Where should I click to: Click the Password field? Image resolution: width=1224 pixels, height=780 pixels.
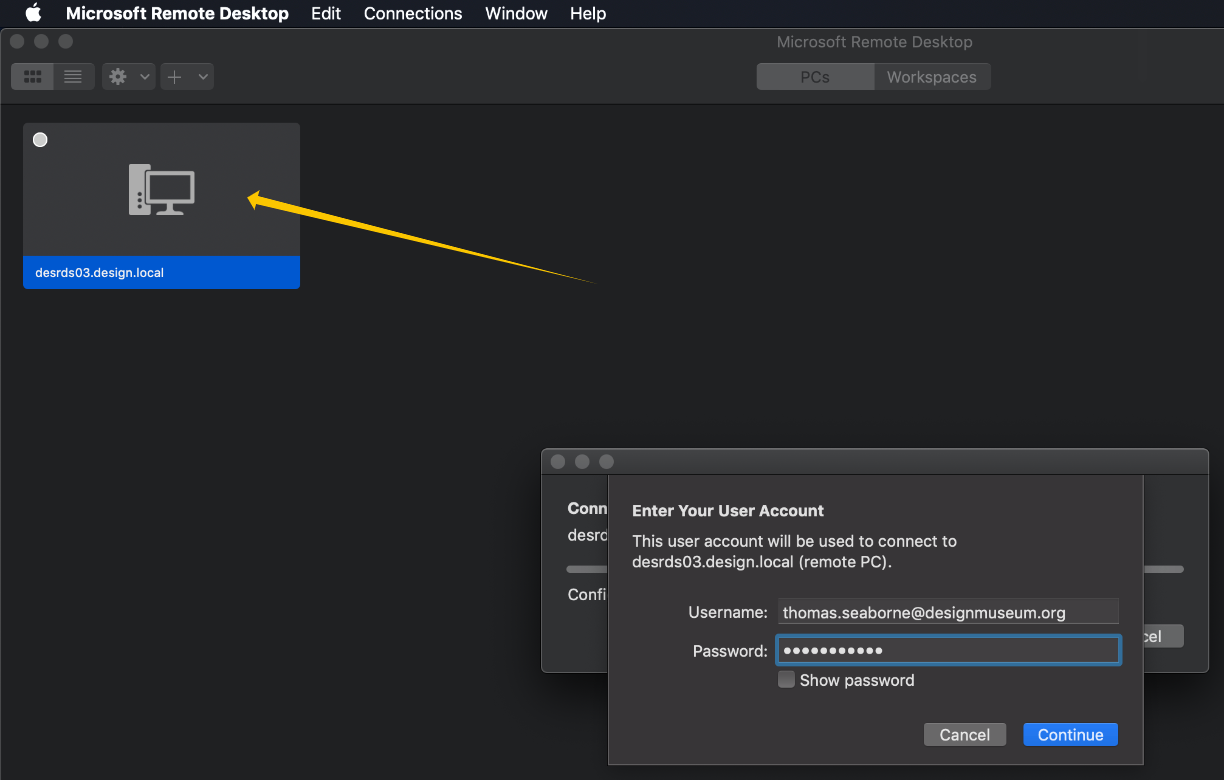(x=948, y=650)
